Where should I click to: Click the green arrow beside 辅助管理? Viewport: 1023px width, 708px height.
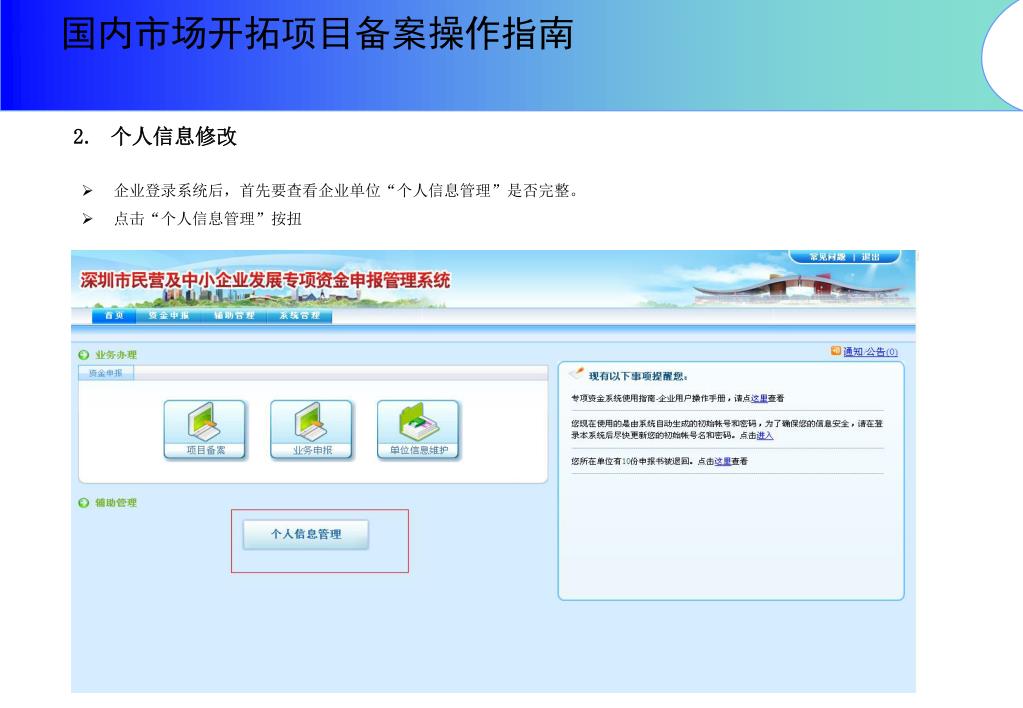coord(84,503)
